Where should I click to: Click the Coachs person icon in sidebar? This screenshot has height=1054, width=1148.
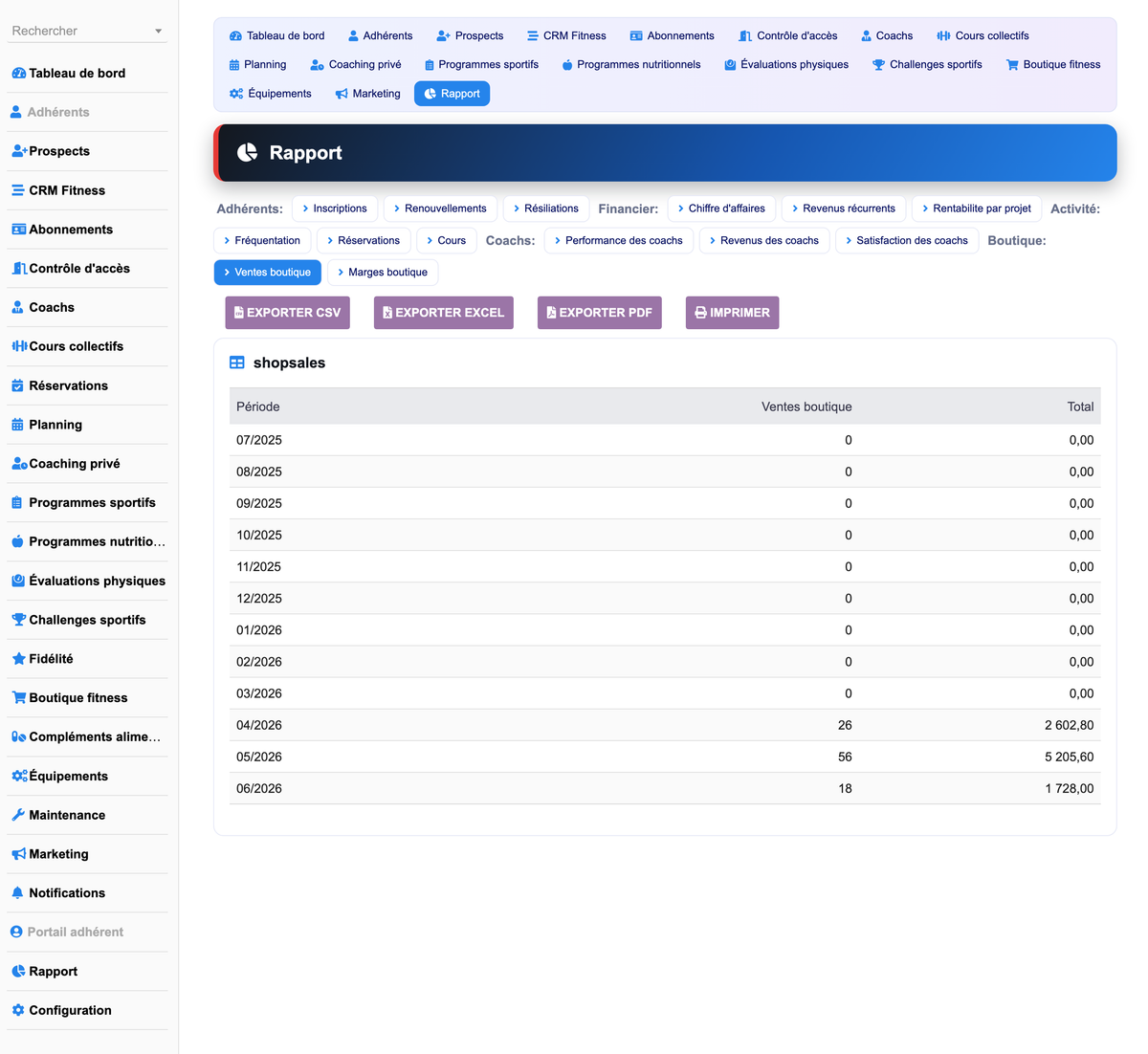click(x=18, y=307)
